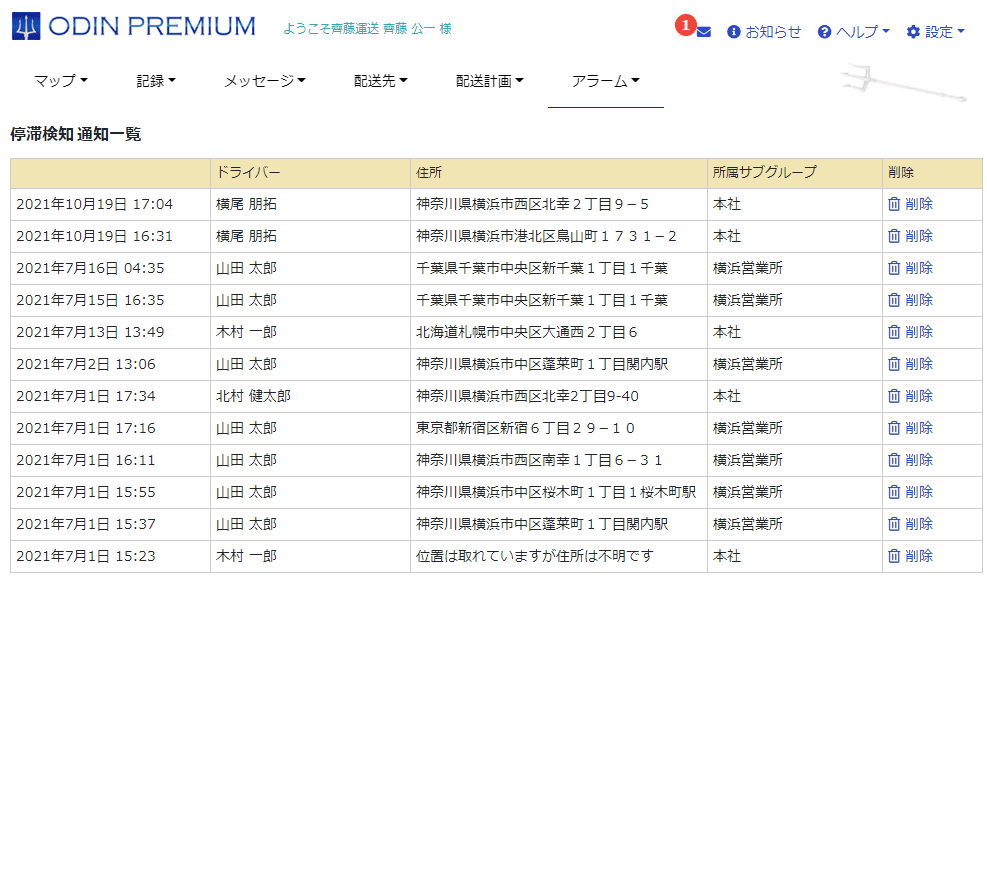Viewport: 987px width, 872px height.
Task: Open the 配送計画 menu
Action: (489, 81)
